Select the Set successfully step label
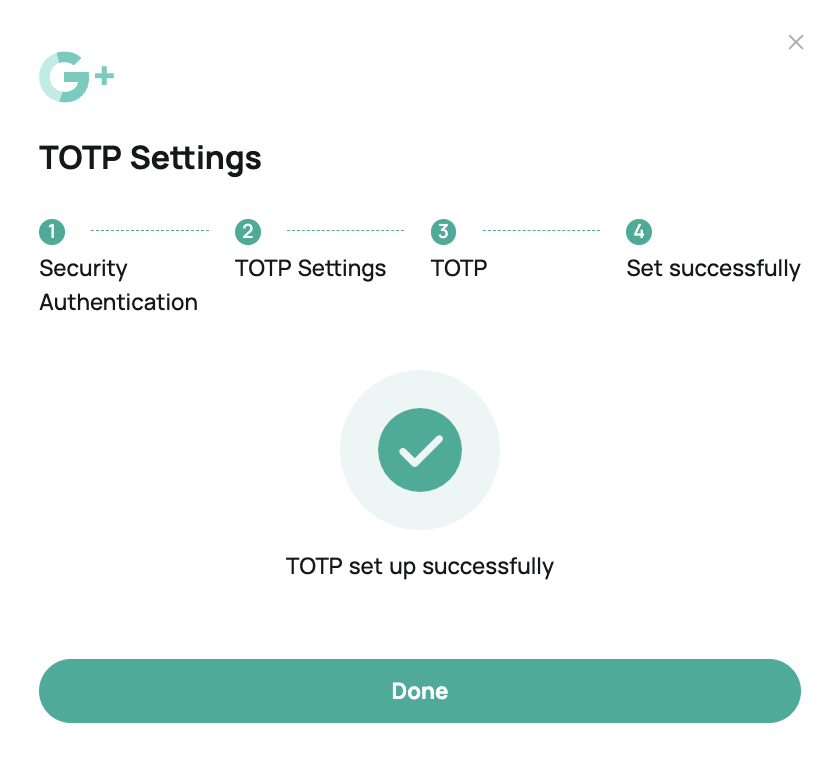Screen dimensions: 838x760 click(713, 269)
